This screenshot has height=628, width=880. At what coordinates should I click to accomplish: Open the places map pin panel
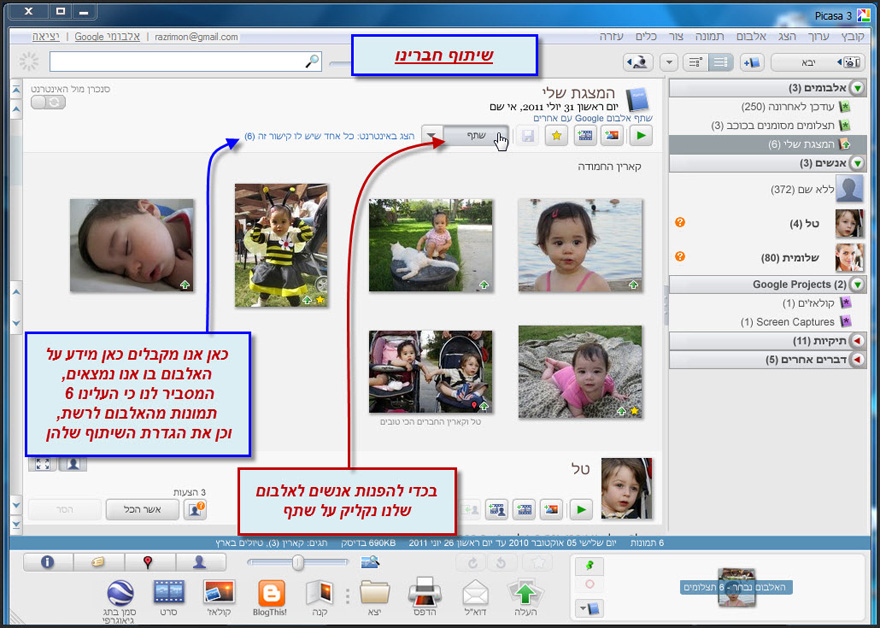(148, 562)
